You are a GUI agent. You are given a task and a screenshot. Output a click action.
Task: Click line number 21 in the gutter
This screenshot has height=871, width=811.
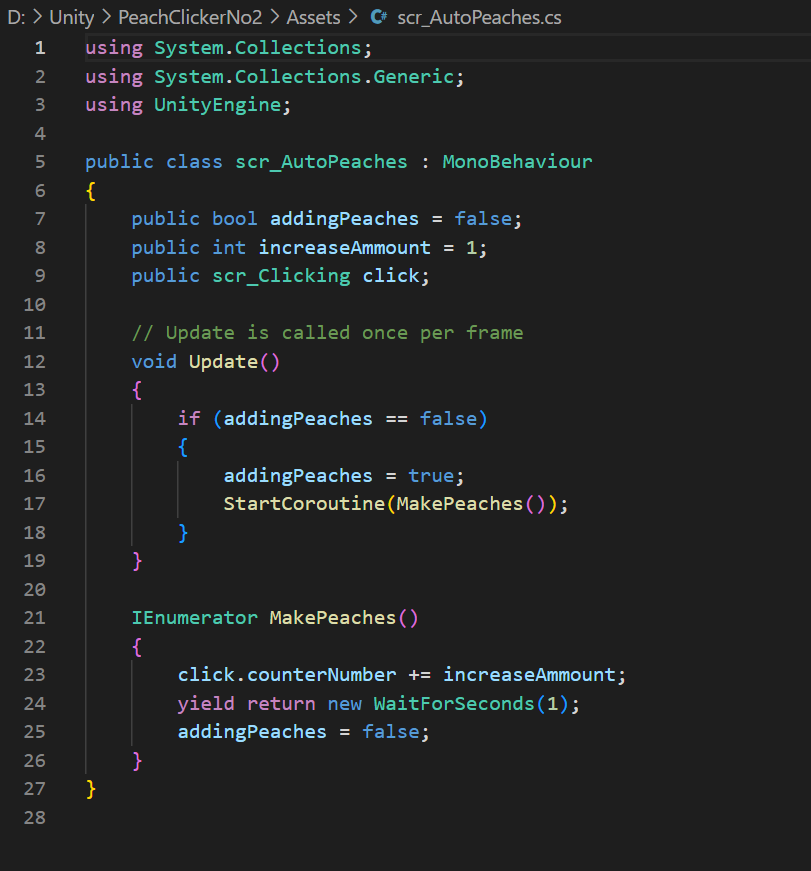point(34,618)
